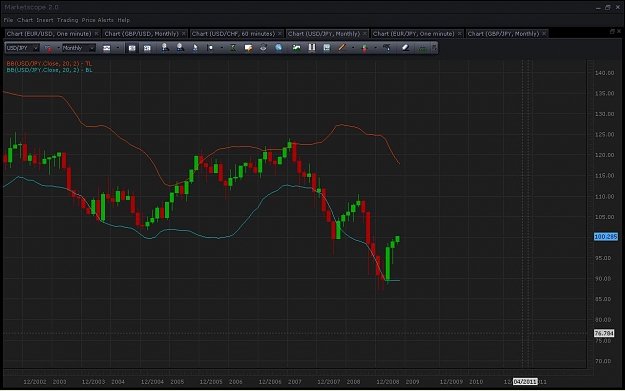Open the Chart menu
The height and width of the screenshot is (391, 625).
[x=25, y=20]
